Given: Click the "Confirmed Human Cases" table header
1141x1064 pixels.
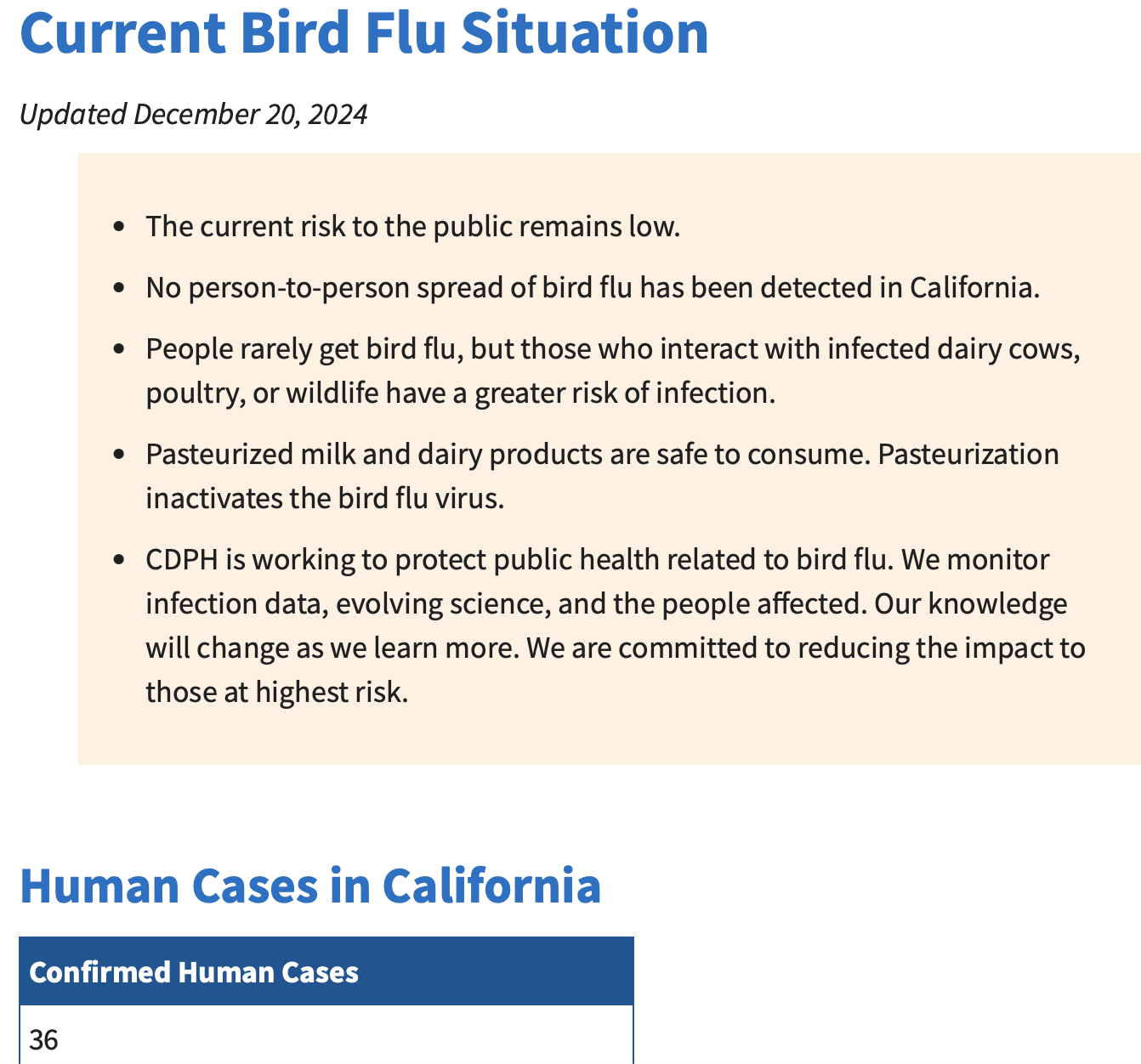Looking at the screenshot, I should (x=194, y=972).
